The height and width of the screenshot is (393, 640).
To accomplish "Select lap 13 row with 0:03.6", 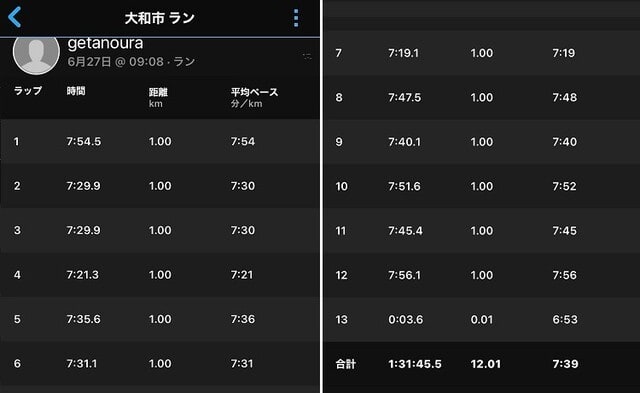I will point(482,320).
